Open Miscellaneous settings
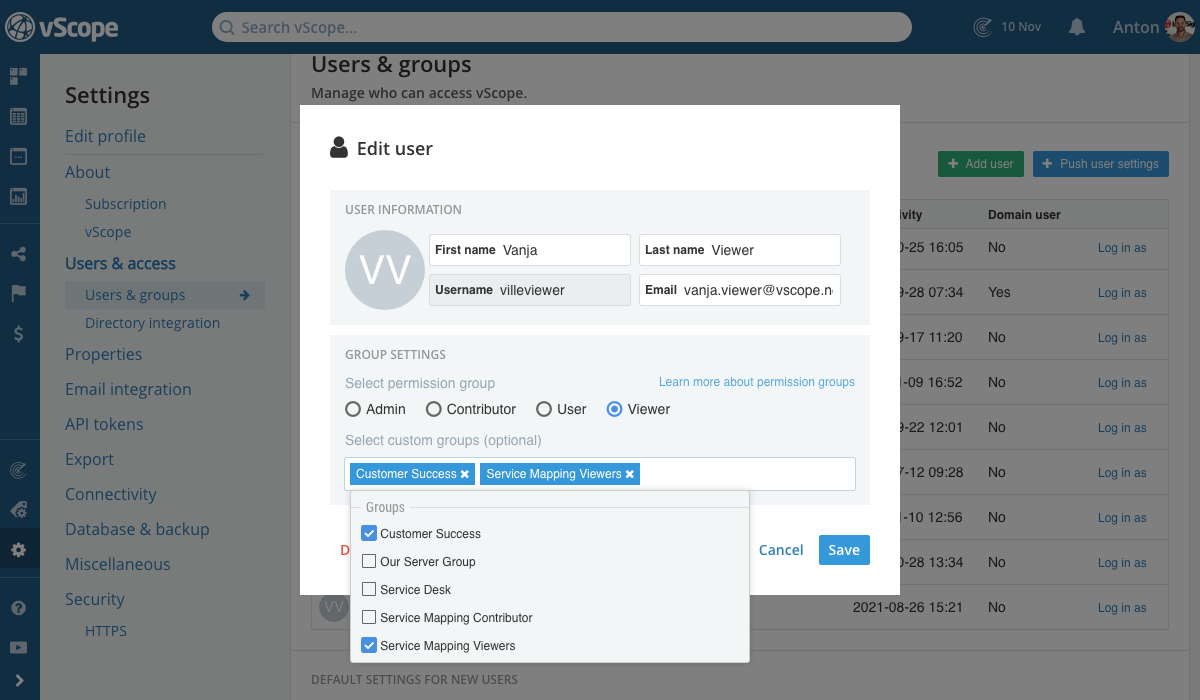 point(118,564)
